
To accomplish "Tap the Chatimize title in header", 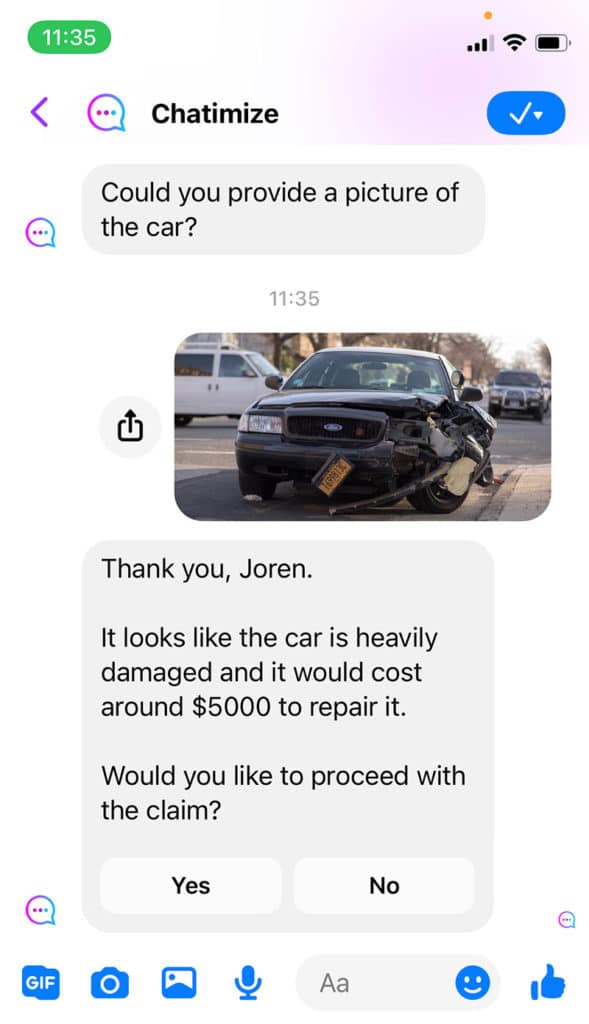I will (215, 114).
